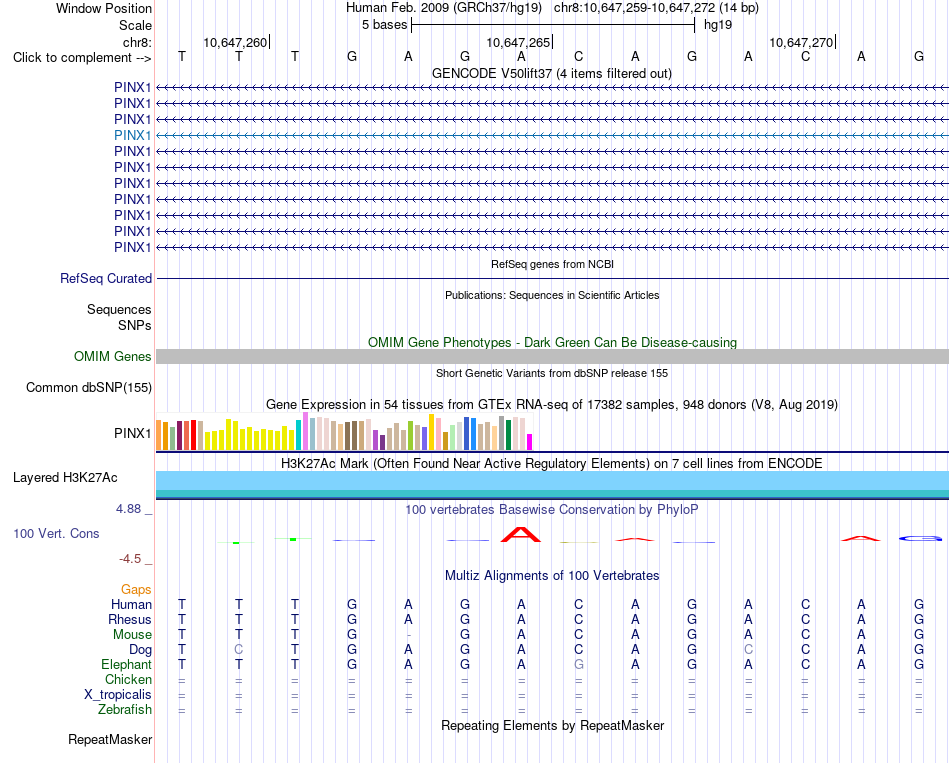Click the GENCODE V50lift37 track title
Image resolution: width=950 pixels, height=763 pixels.
click(552, 73)
